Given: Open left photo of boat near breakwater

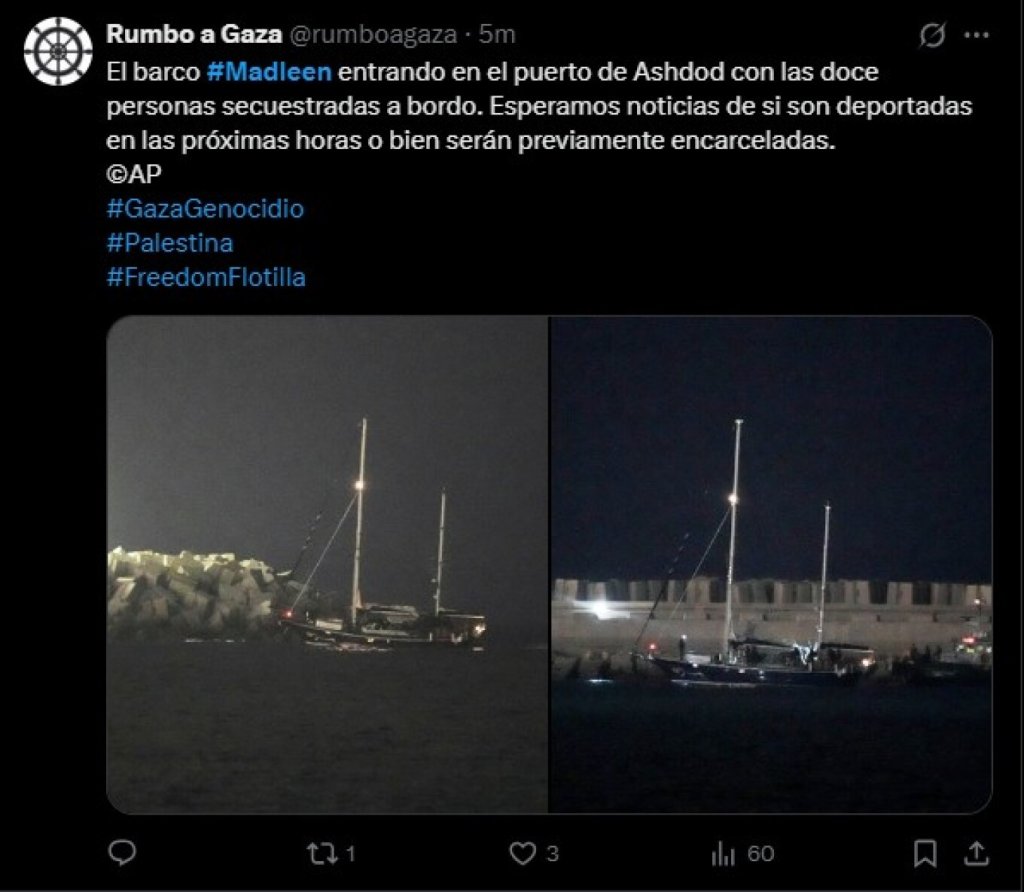Looking at the screenshot, I should pyautogui.click(x=327, y=564).
